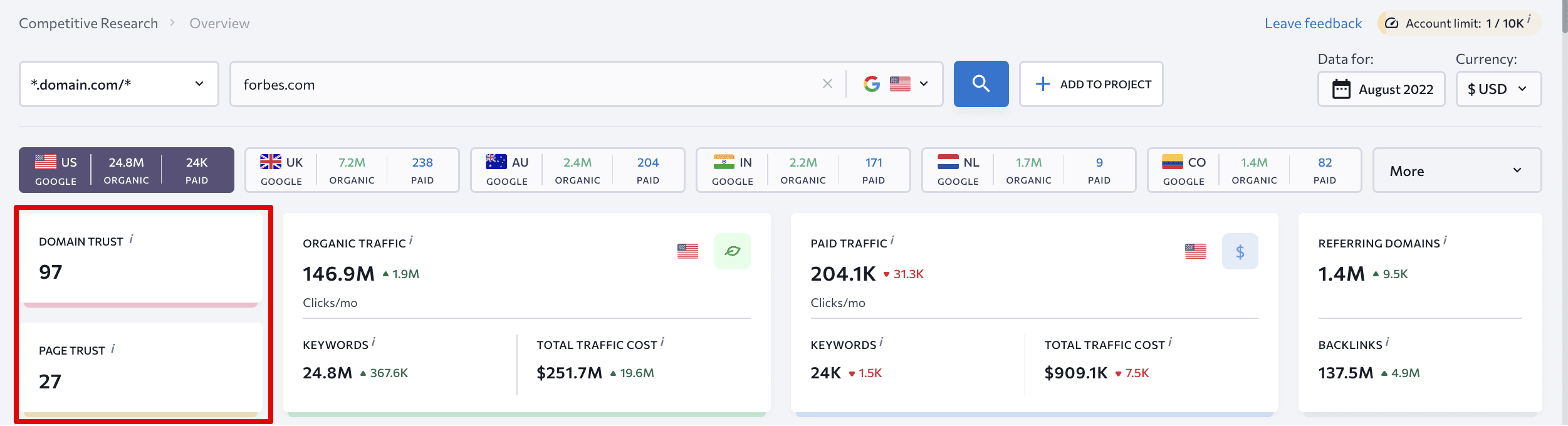Click the 1.4M referring domains value

(1341, 274)
